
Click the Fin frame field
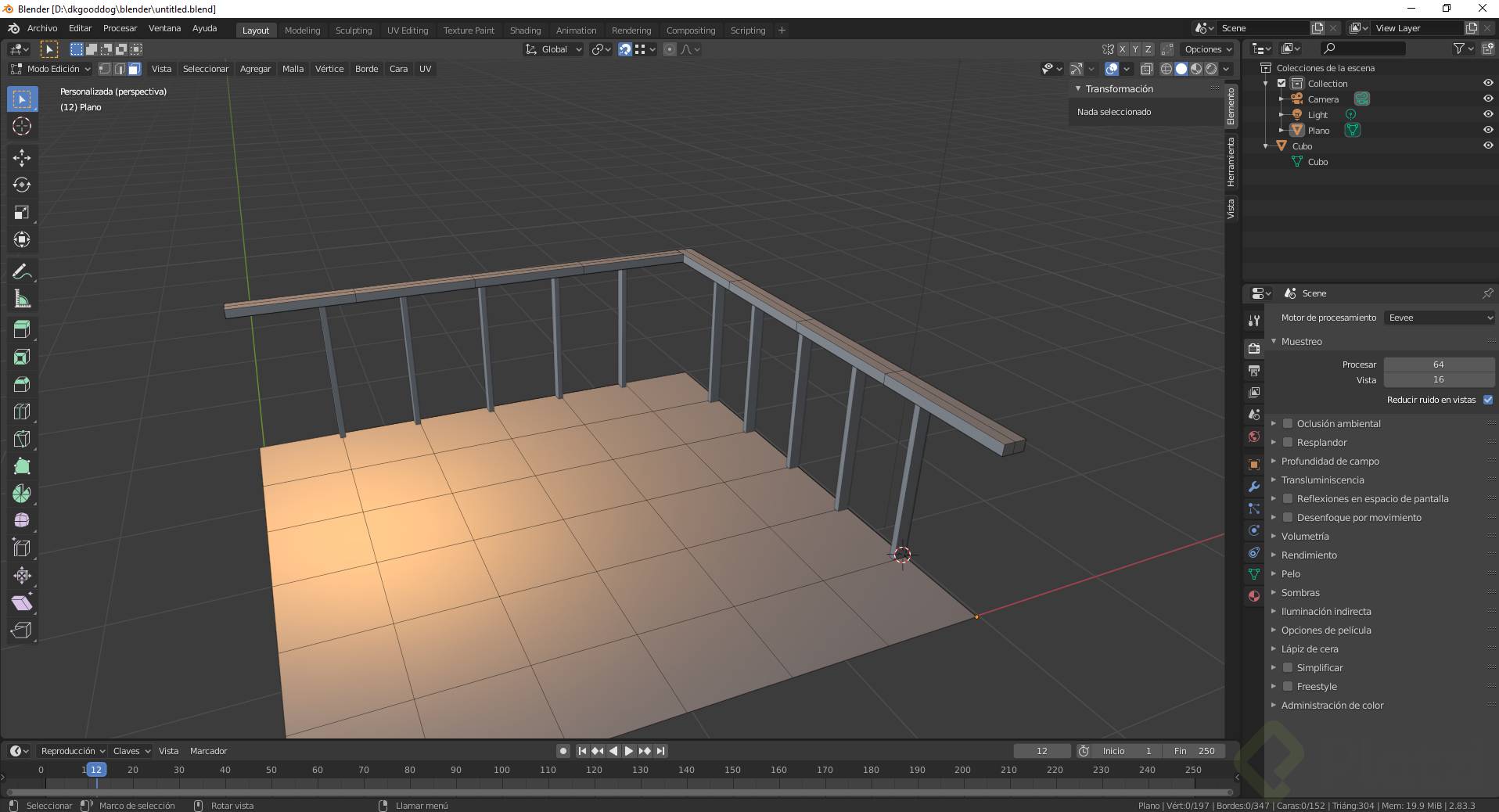[x=1194, y=751]
